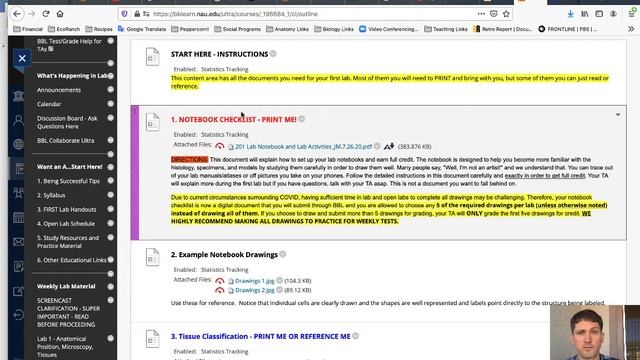Toggle Announcements menu item options circle

pyautogui.click(x=111, y=89)
